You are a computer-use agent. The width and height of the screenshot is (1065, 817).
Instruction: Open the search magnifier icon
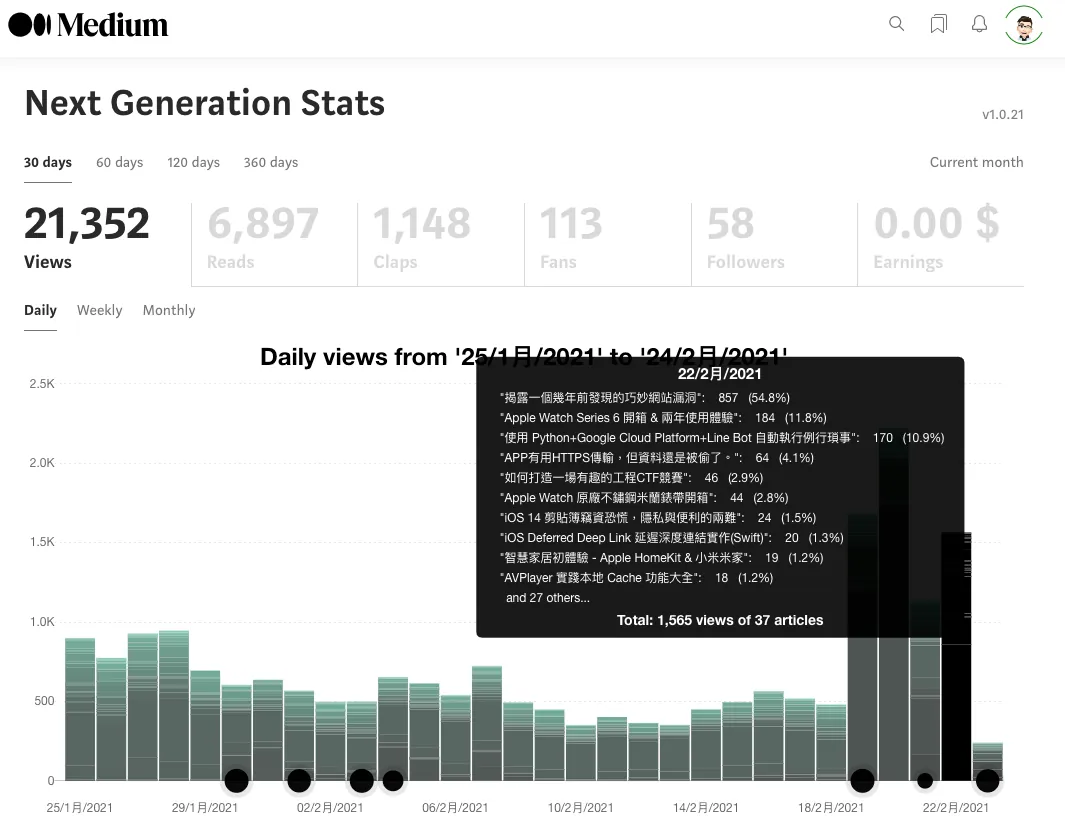(897, 24)
